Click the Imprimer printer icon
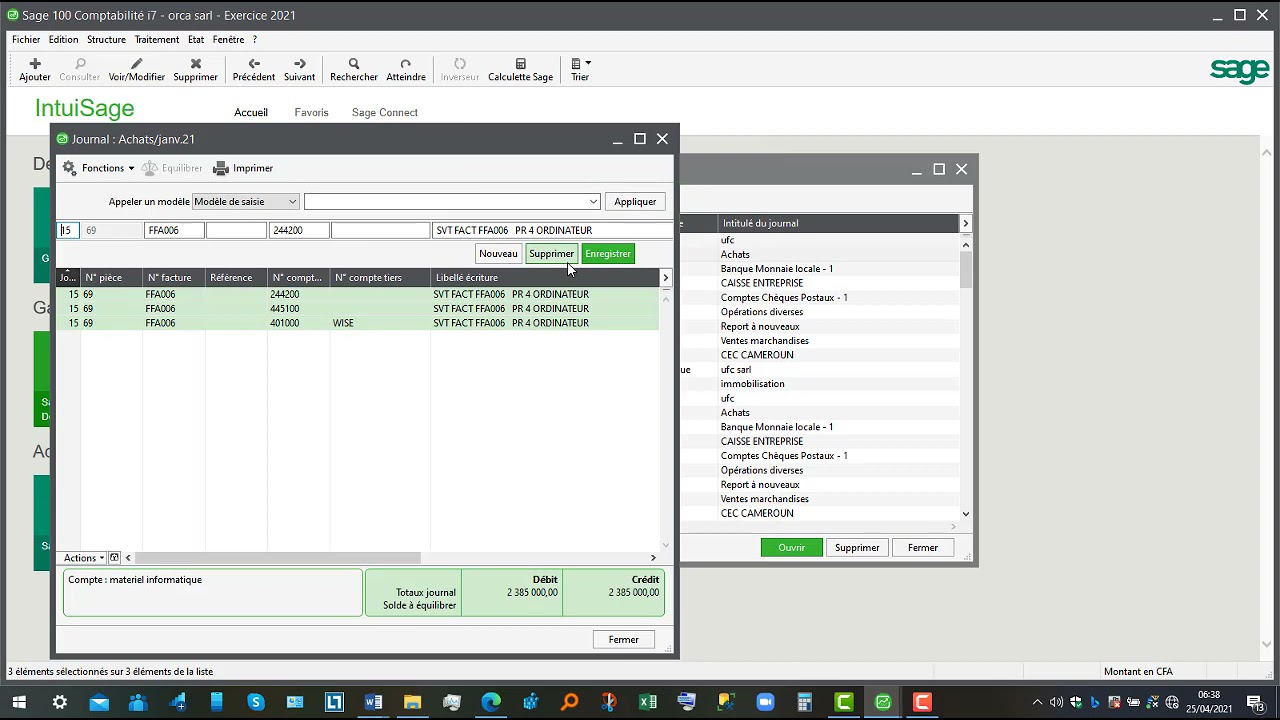Screen dimensions: 1280x720 click(x=243, y=168)
